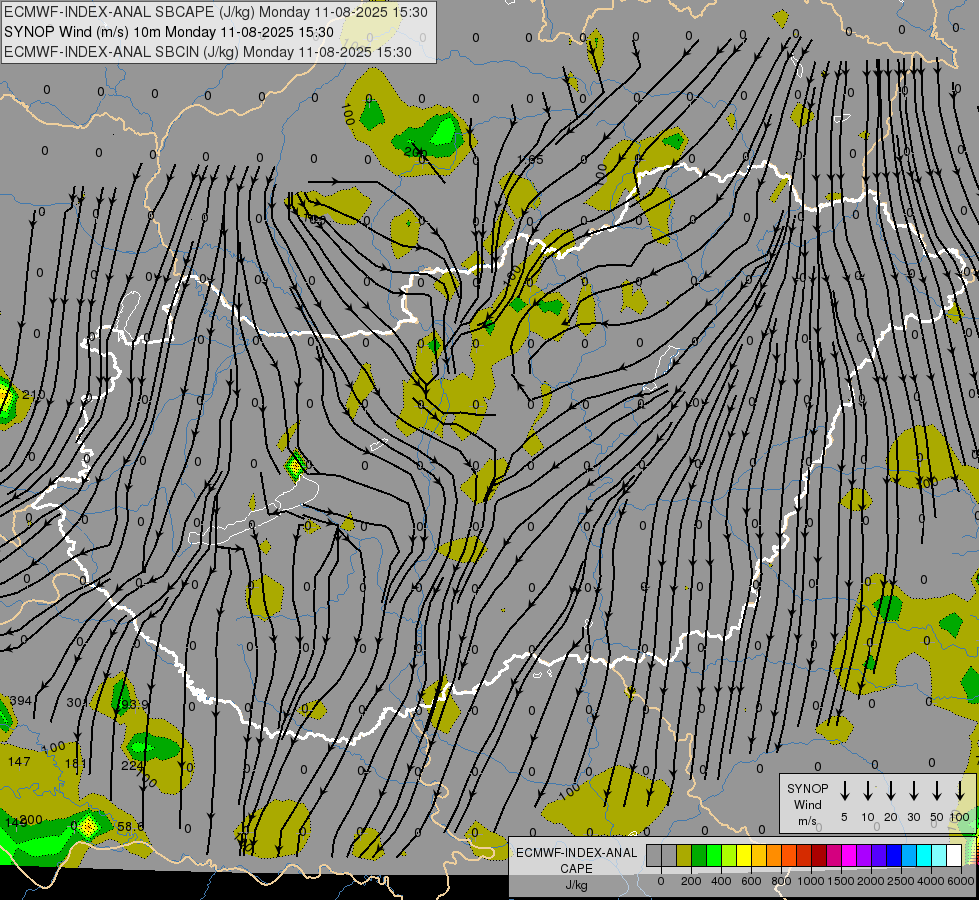This screenshot has height=900, width=979.
Task: Click the green hatched diamond CAPE cell
Action: click(x=296, y=465)
